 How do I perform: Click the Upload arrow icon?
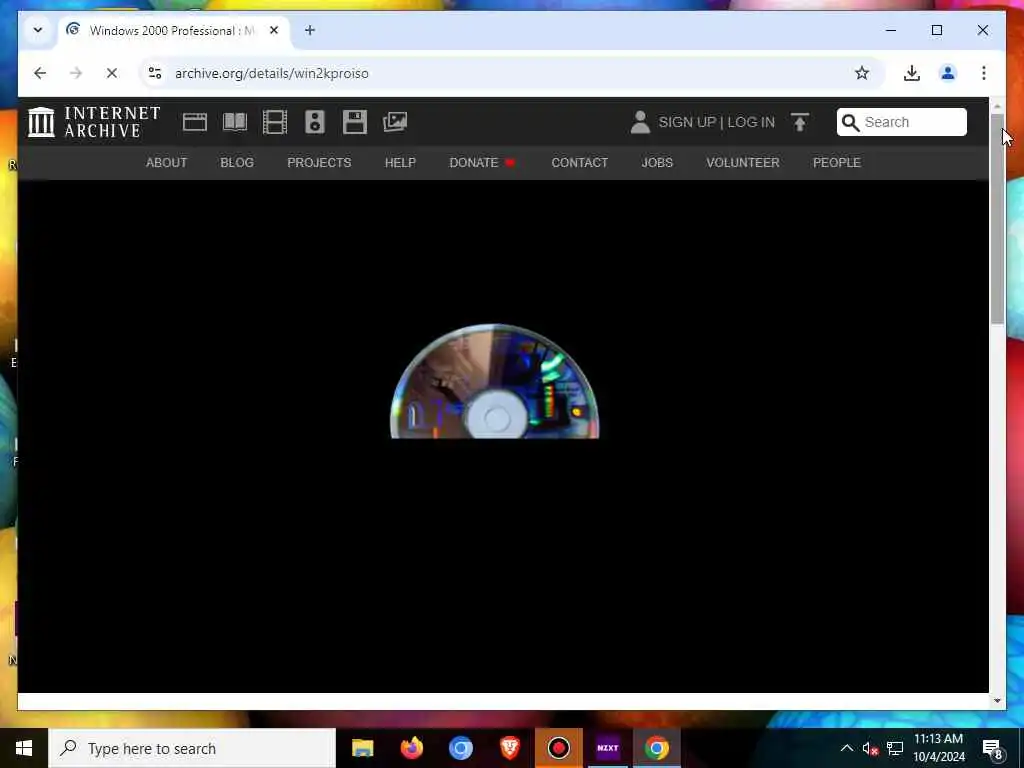click(x=800, y=122)
